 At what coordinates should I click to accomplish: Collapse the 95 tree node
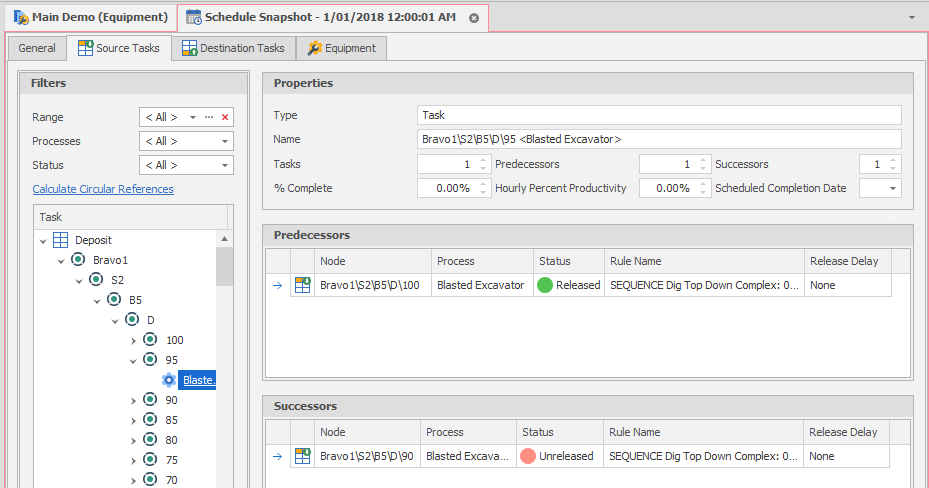(133, 361)
